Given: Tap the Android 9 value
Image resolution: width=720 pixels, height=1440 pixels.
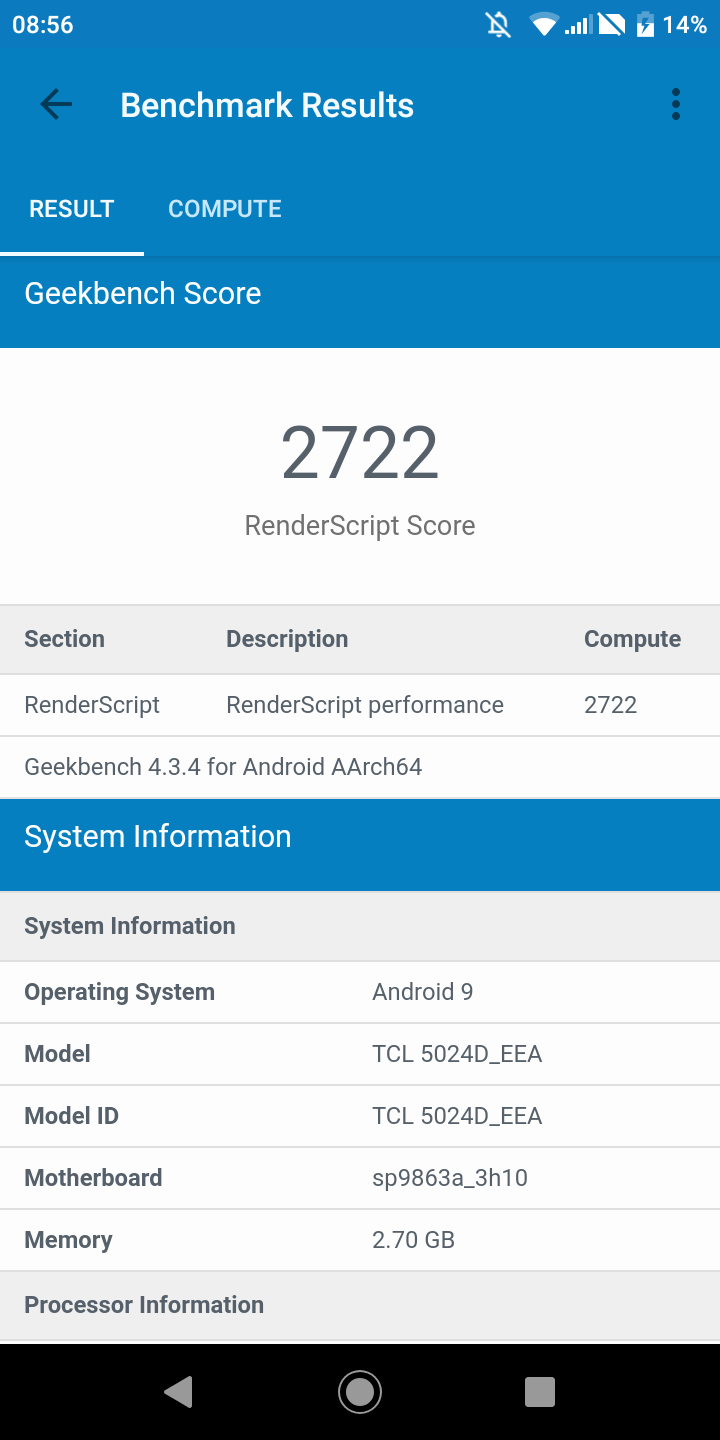Looking at the screenshot, I should click(x=422, y=992).
